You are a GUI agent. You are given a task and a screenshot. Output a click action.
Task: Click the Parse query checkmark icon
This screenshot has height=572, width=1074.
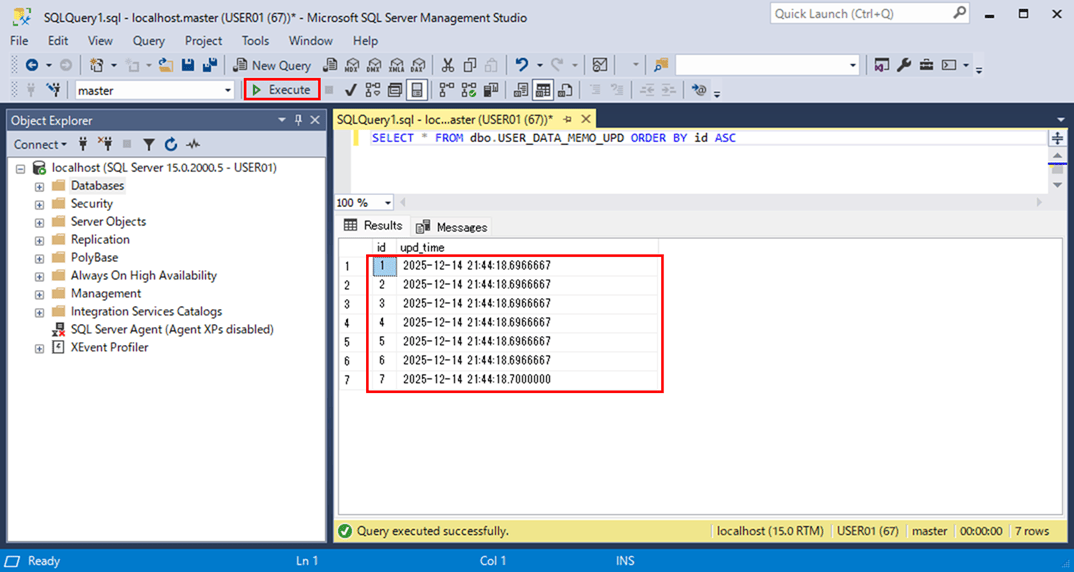(x=351, y=90)
